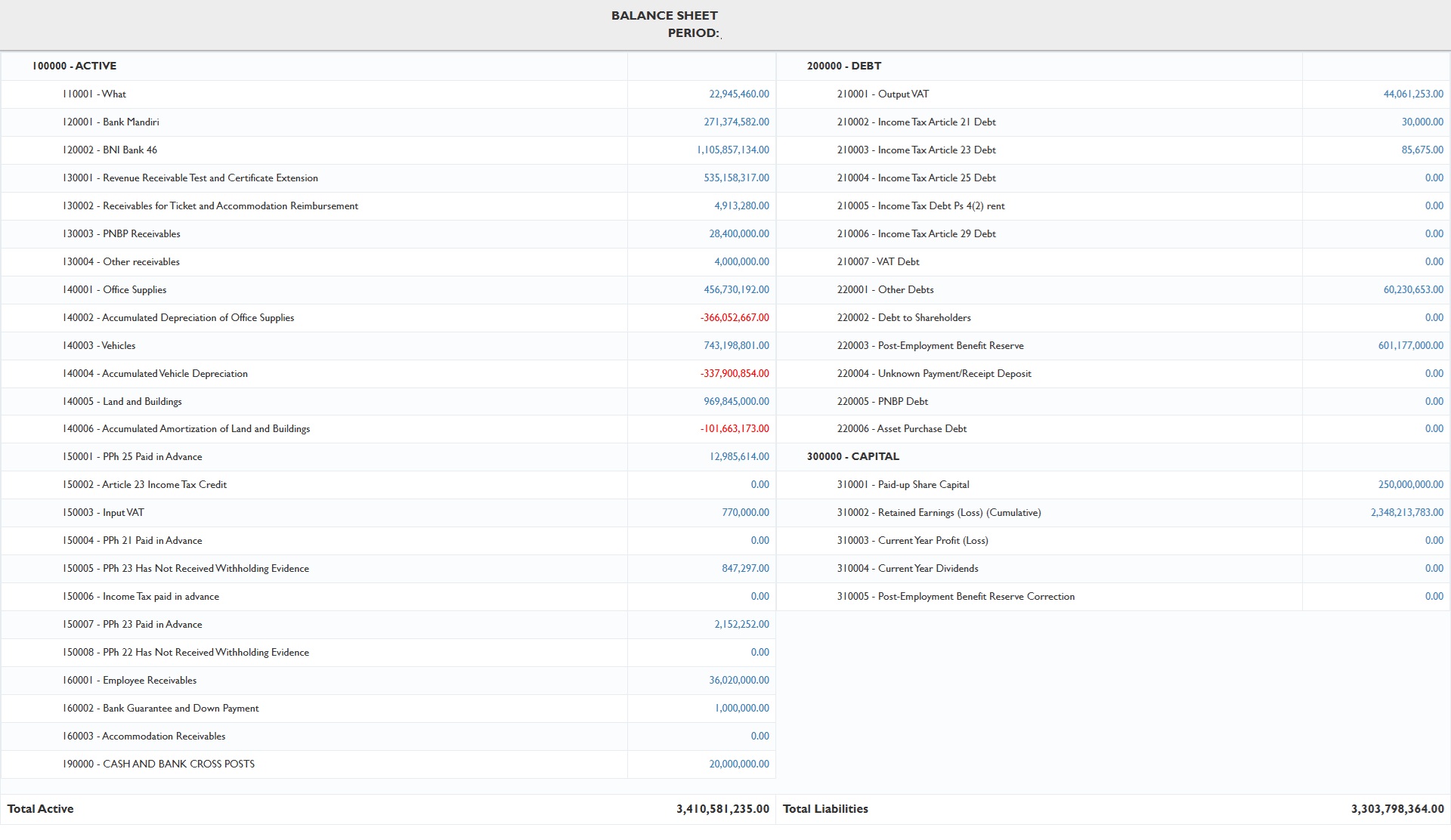
Task: Select 150008 PPh 22 Has Not Received Withholding Evidence
Action: tap(186, 653)
